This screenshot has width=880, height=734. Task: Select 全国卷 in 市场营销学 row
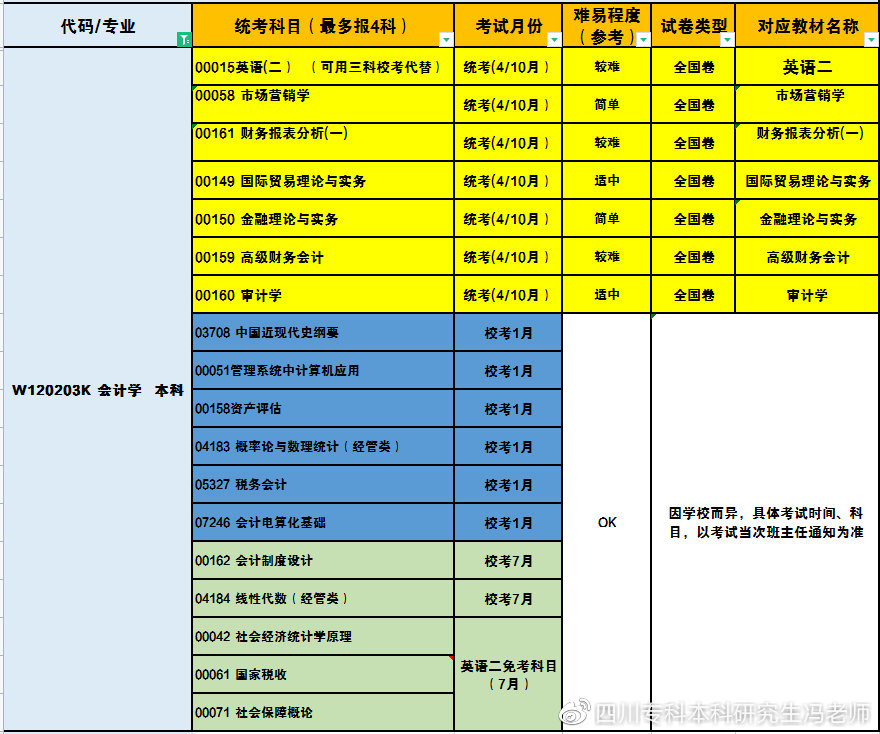693,104
